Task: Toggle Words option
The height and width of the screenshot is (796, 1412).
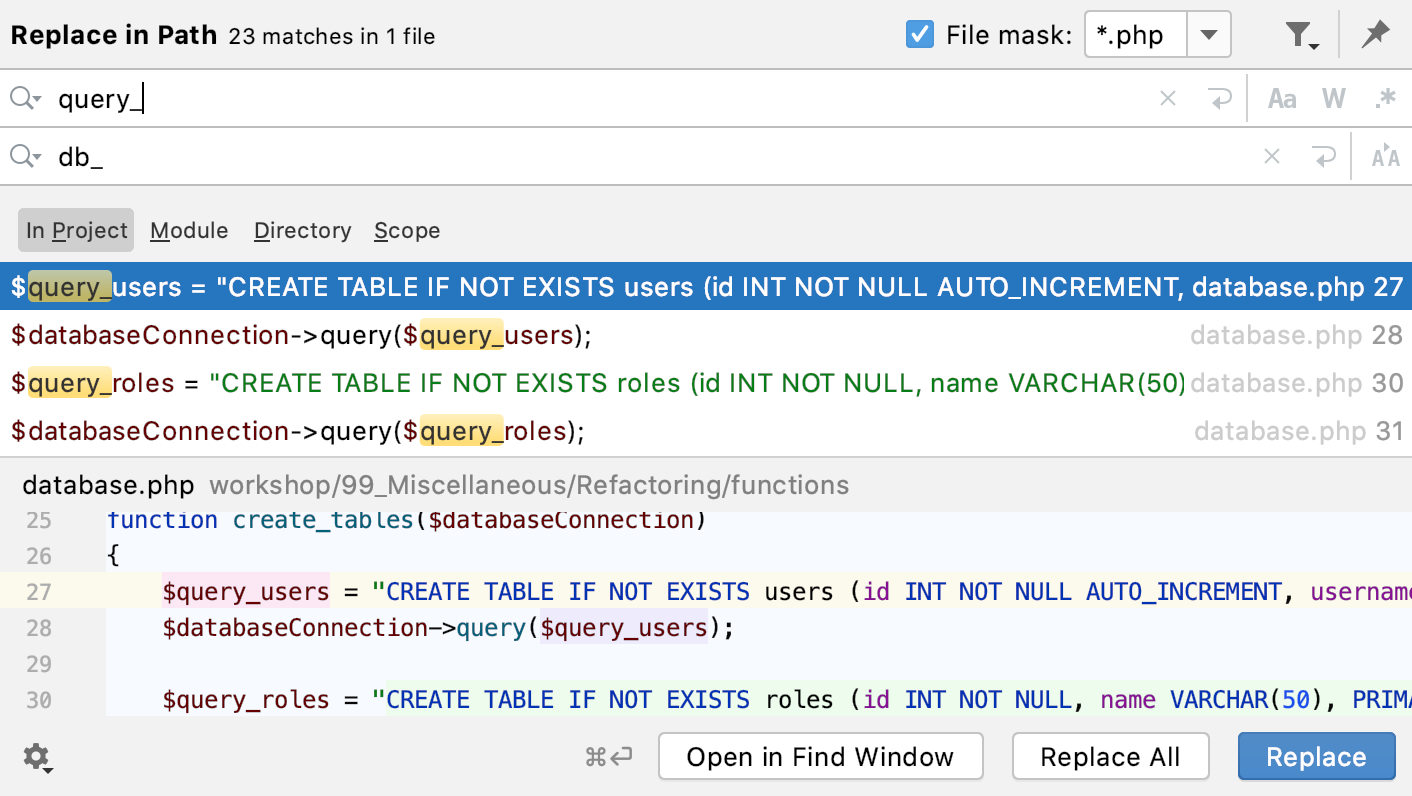Action: point(1334,98)
